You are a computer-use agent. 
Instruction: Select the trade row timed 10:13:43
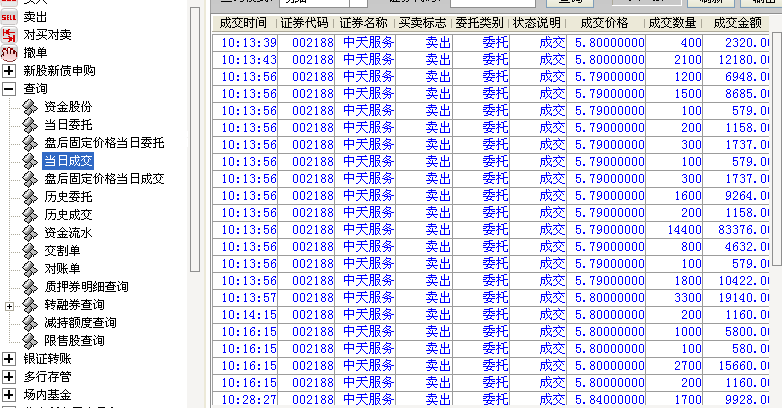point(491,60)
